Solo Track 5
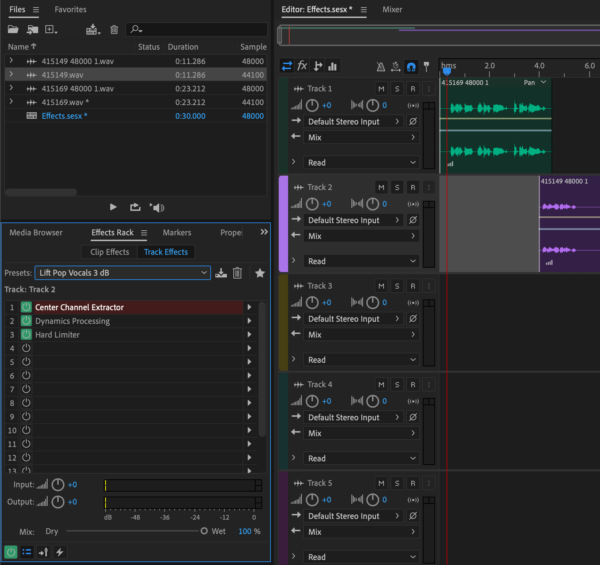Screen dimensions: 600x565 coord(397,484)
